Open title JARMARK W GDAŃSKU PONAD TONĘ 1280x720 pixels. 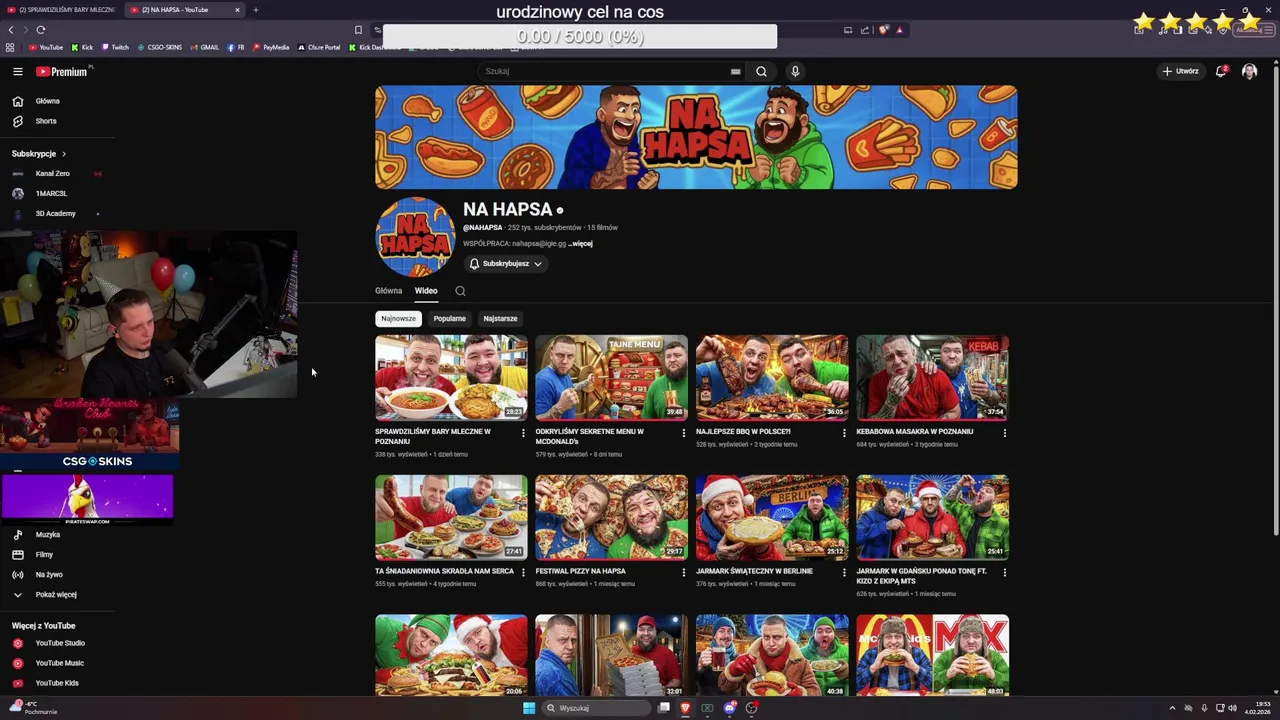click(x=921, y=576)
